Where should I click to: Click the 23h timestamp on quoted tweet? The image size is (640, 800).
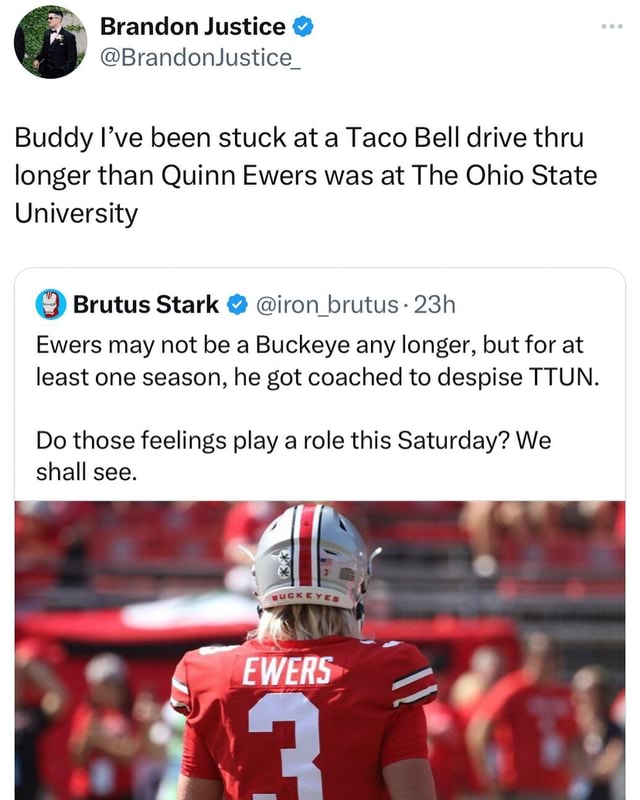434,304
